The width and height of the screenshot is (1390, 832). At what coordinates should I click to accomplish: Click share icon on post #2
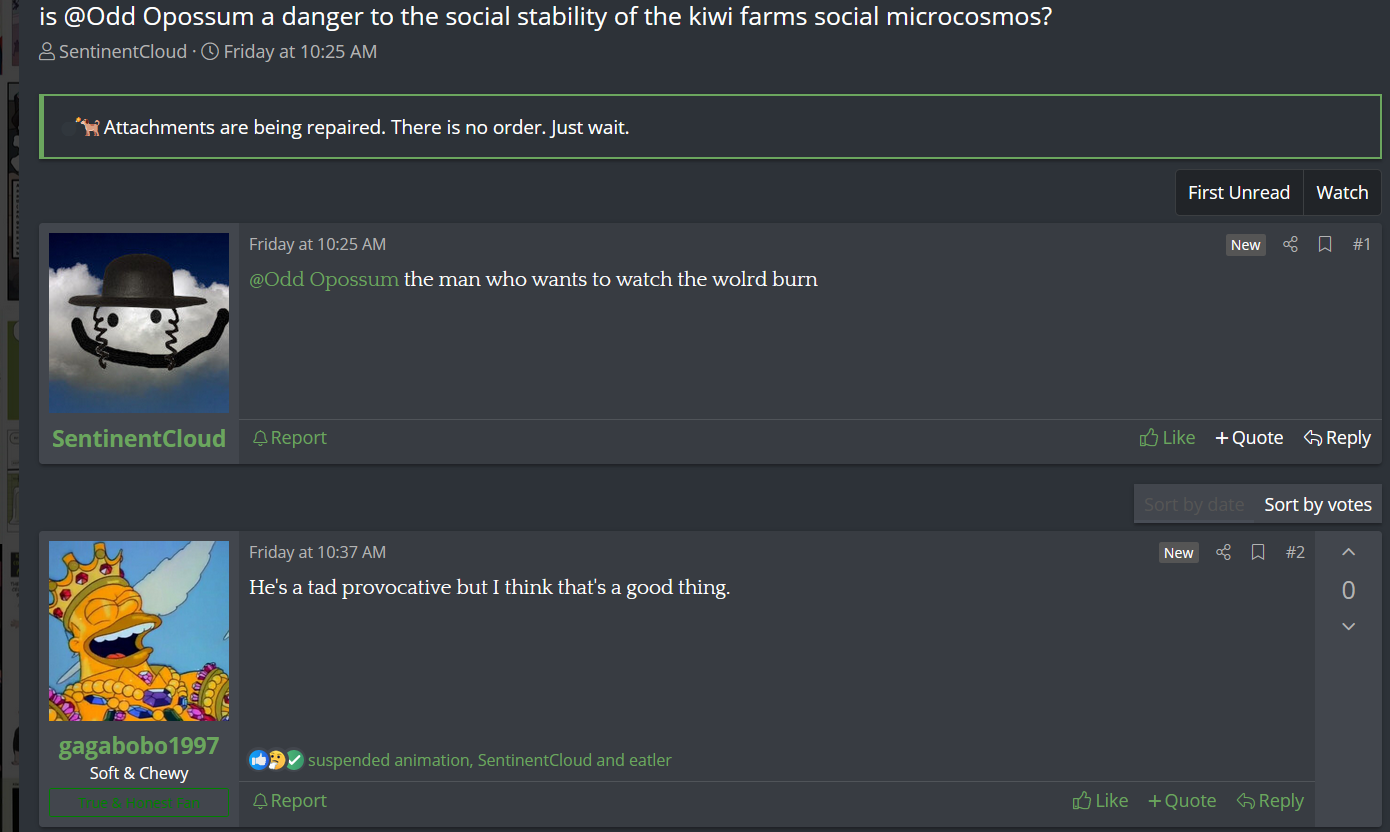click(1223, 553)
